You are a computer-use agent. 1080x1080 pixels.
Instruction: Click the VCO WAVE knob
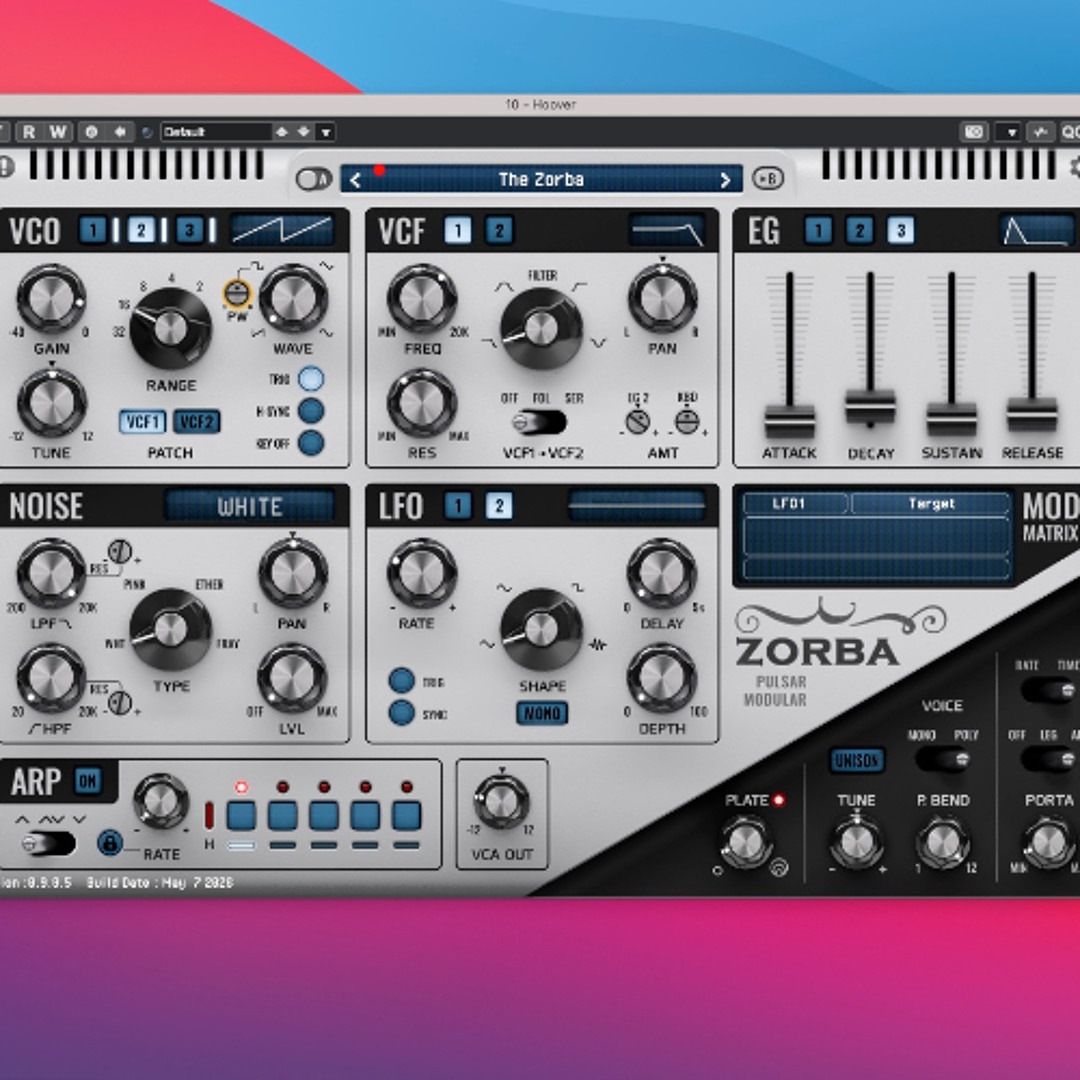click(x=293, y=298)
